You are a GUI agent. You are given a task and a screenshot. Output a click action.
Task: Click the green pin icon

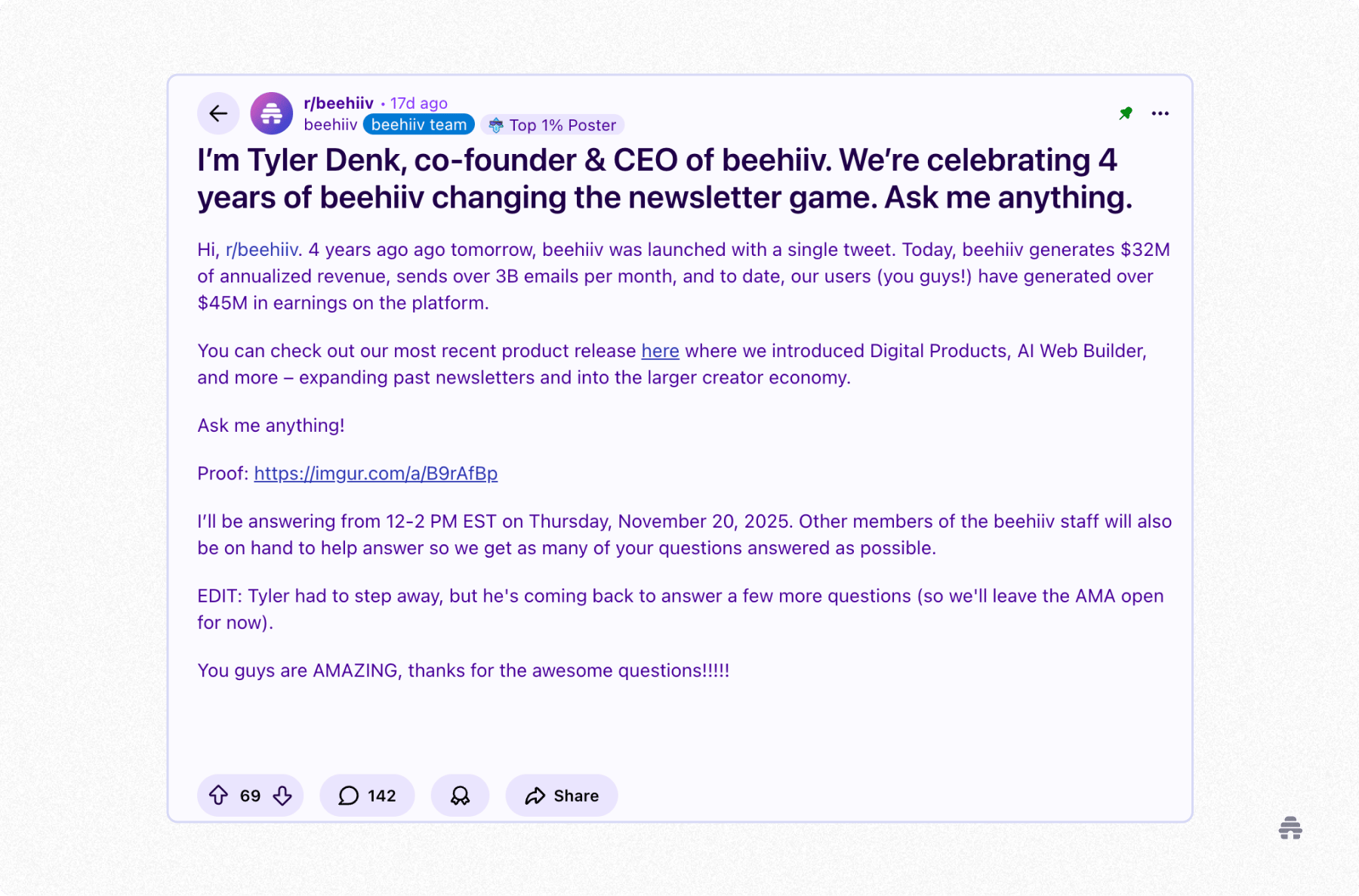pos(1124,113)
